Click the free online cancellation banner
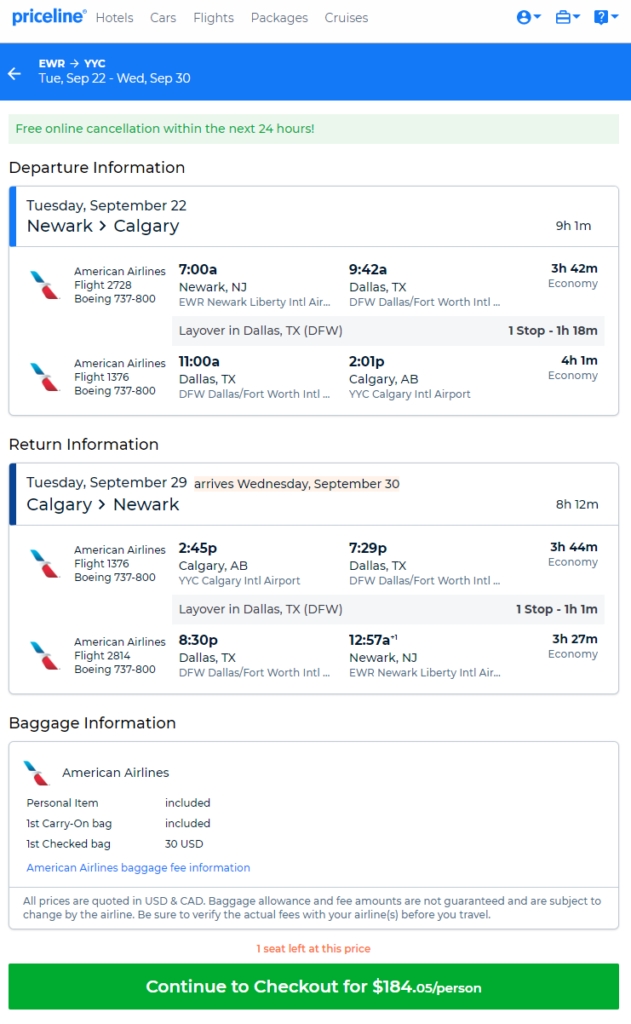Viewport: 631px width, 1024px height. [x=314, y=129]
